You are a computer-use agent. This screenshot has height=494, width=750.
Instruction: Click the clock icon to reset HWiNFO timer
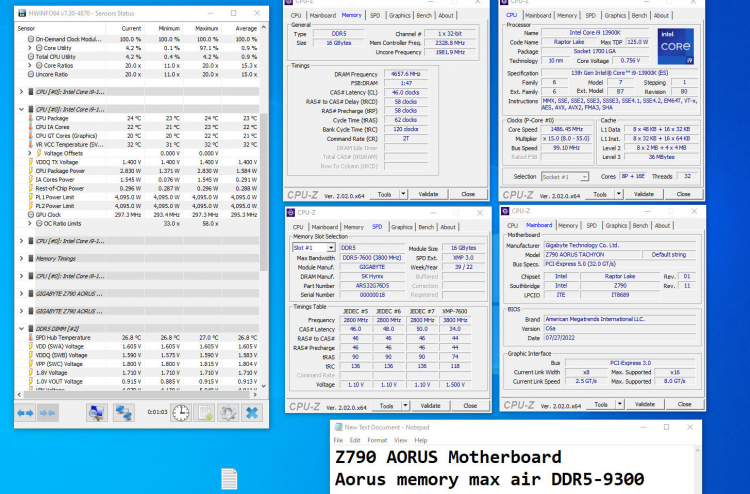click(x=180, y=412)
